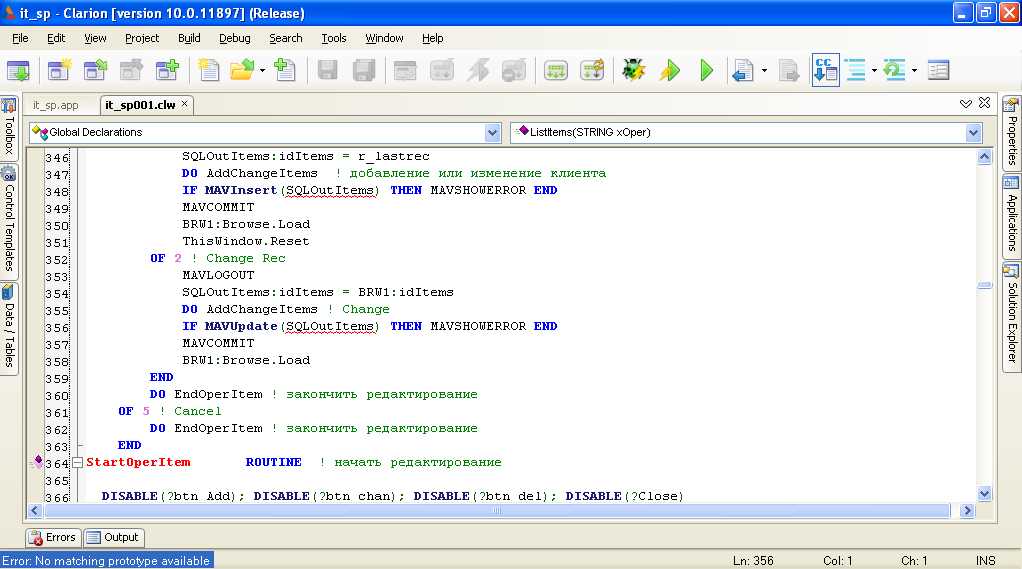Open the dropdown arrow beside the folder icon
The image size is (1022, 569).
(263, 71)
